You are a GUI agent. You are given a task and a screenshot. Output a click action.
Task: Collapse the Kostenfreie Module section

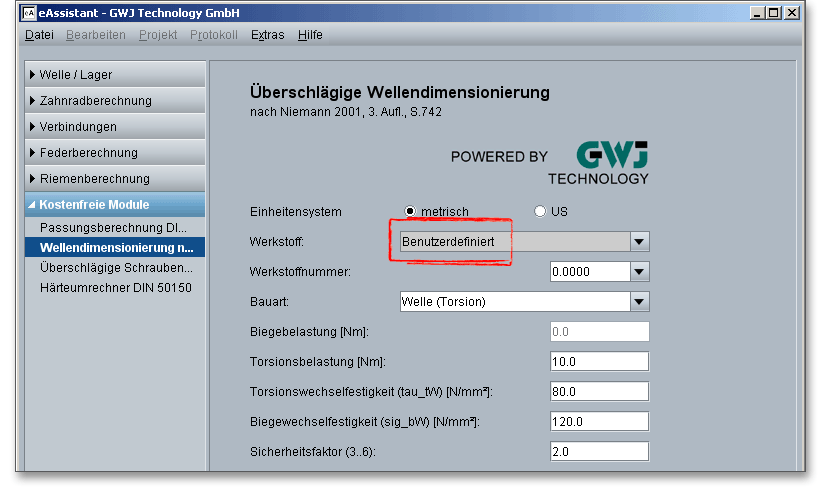pyautogui.click(x=114, y=205)
